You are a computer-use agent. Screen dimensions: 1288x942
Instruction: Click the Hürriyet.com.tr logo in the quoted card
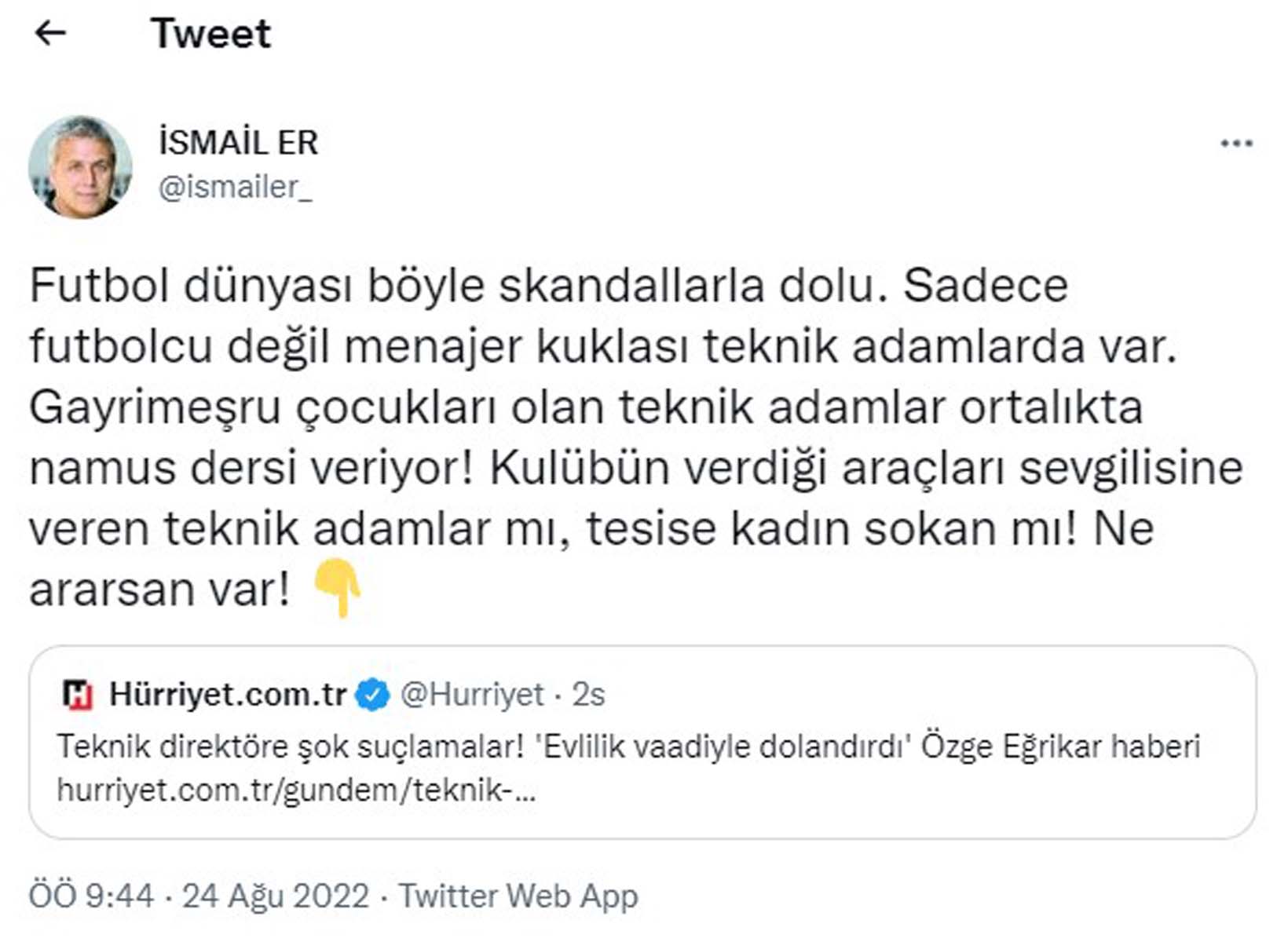77,694
